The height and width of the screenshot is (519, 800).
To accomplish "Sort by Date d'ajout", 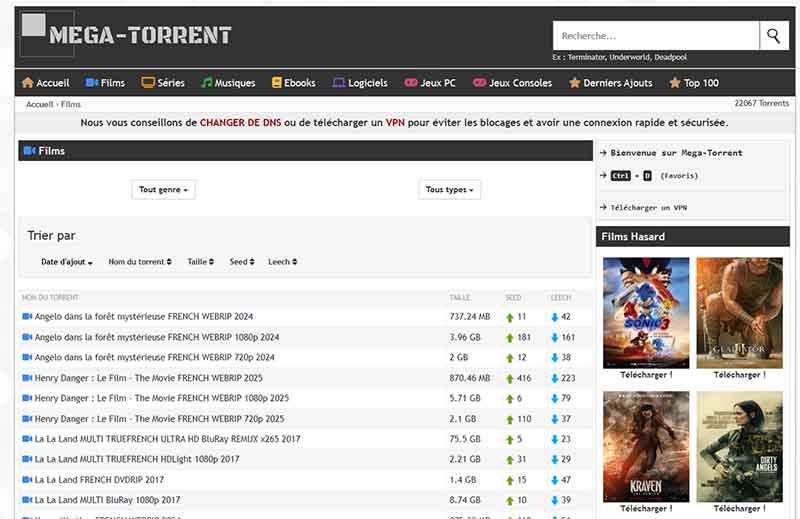I will (67, 262).
